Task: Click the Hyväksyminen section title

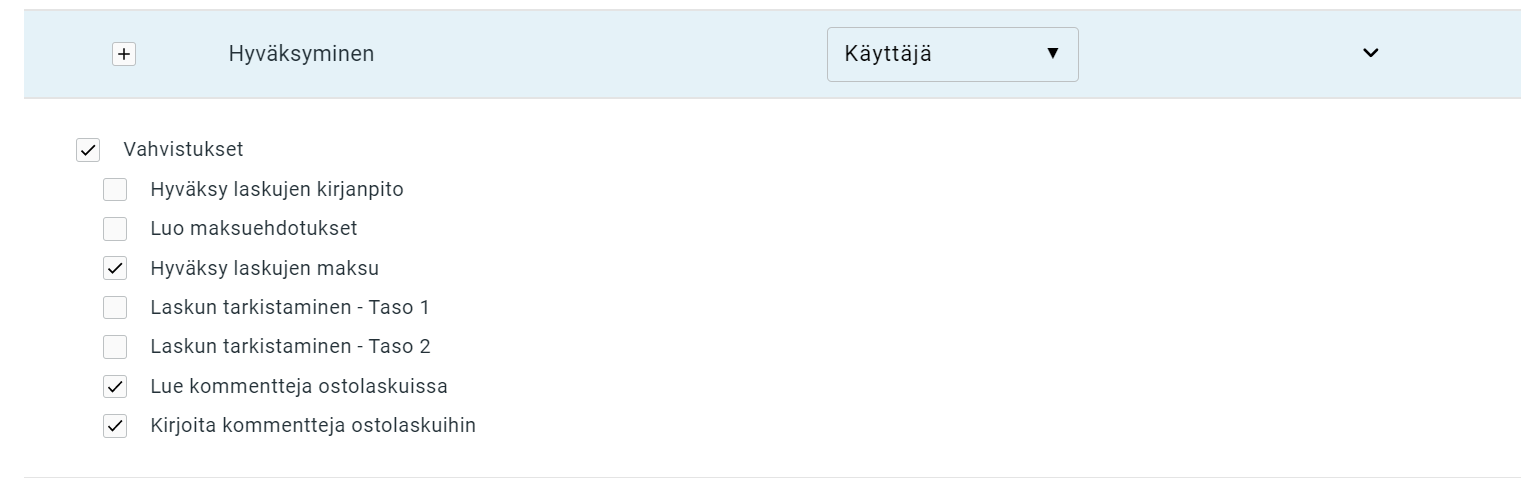Action: [x=301, y=54]
